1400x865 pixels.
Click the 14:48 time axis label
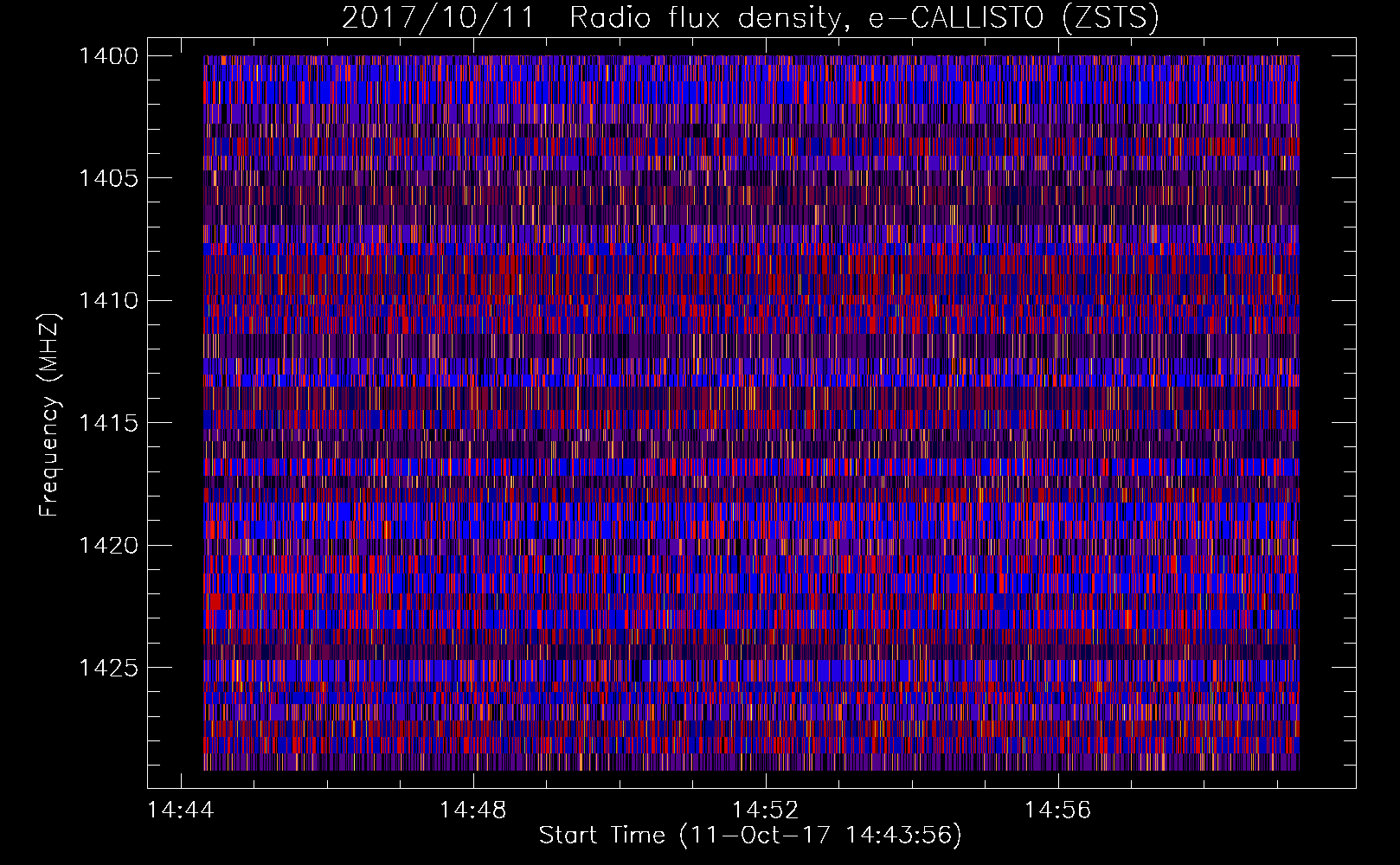coord(473,811)
